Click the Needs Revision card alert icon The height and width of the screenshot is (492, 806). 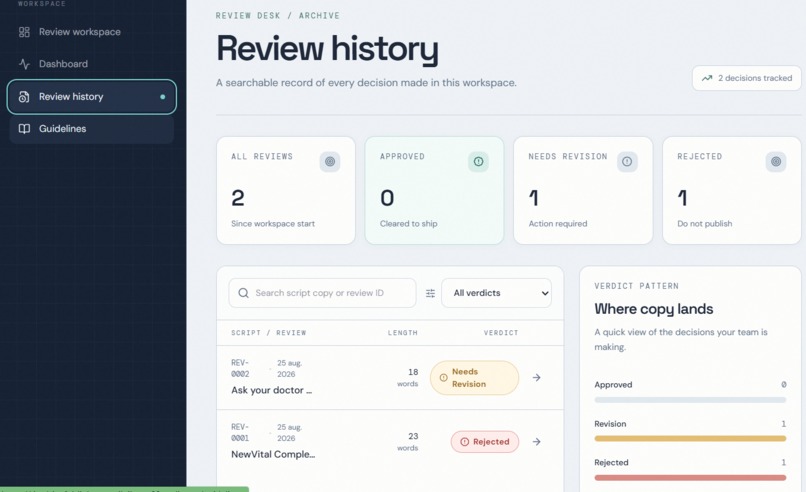coord(627,161)
